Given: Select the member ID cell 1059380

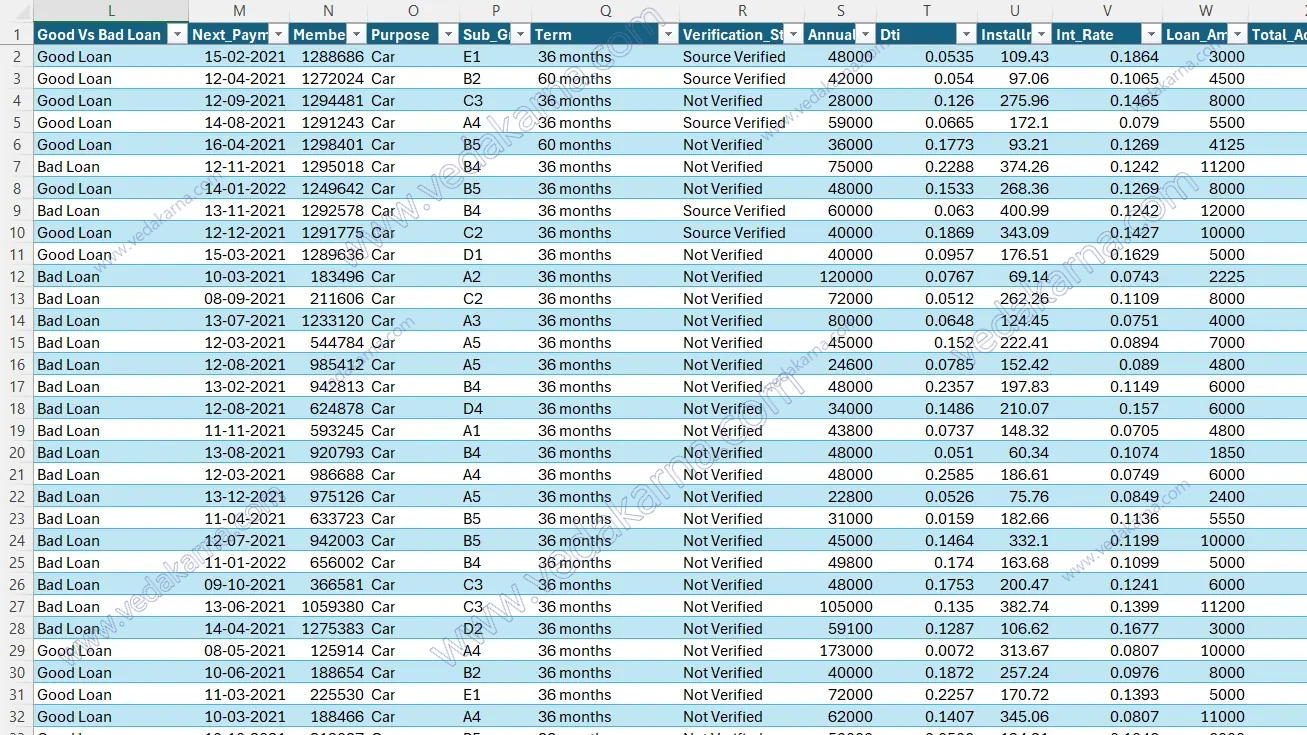Looking at the screenshot, I should pos(328,606).
